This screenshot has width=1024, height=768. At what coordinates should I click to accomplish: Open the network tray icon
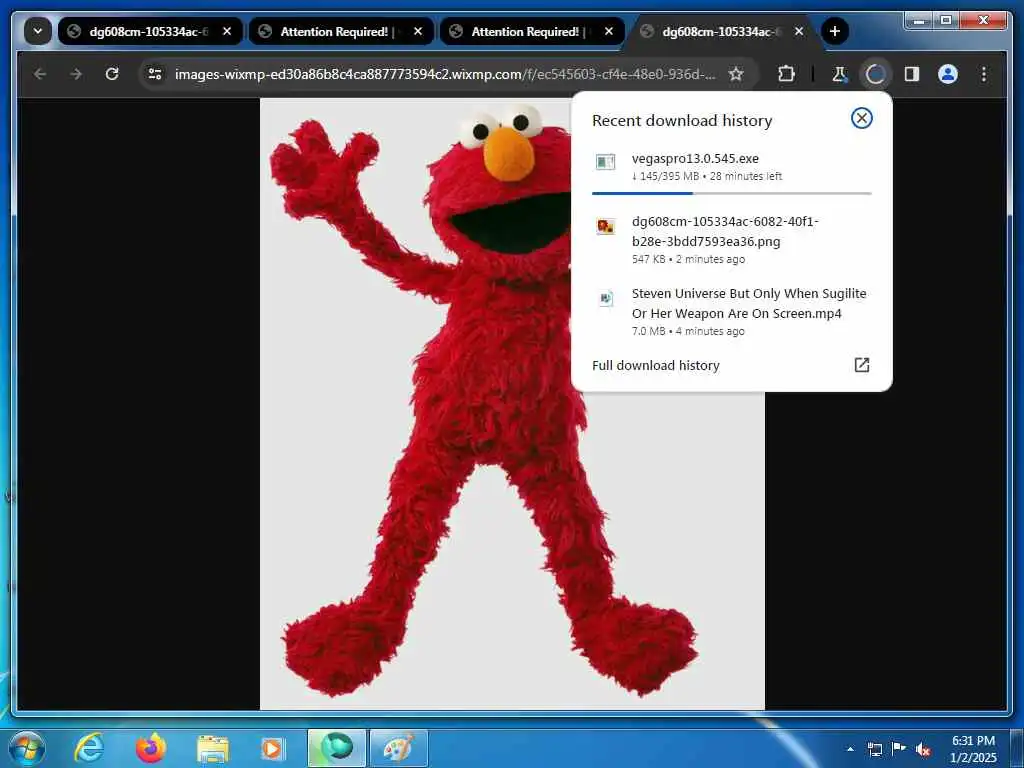click(874, 749)
